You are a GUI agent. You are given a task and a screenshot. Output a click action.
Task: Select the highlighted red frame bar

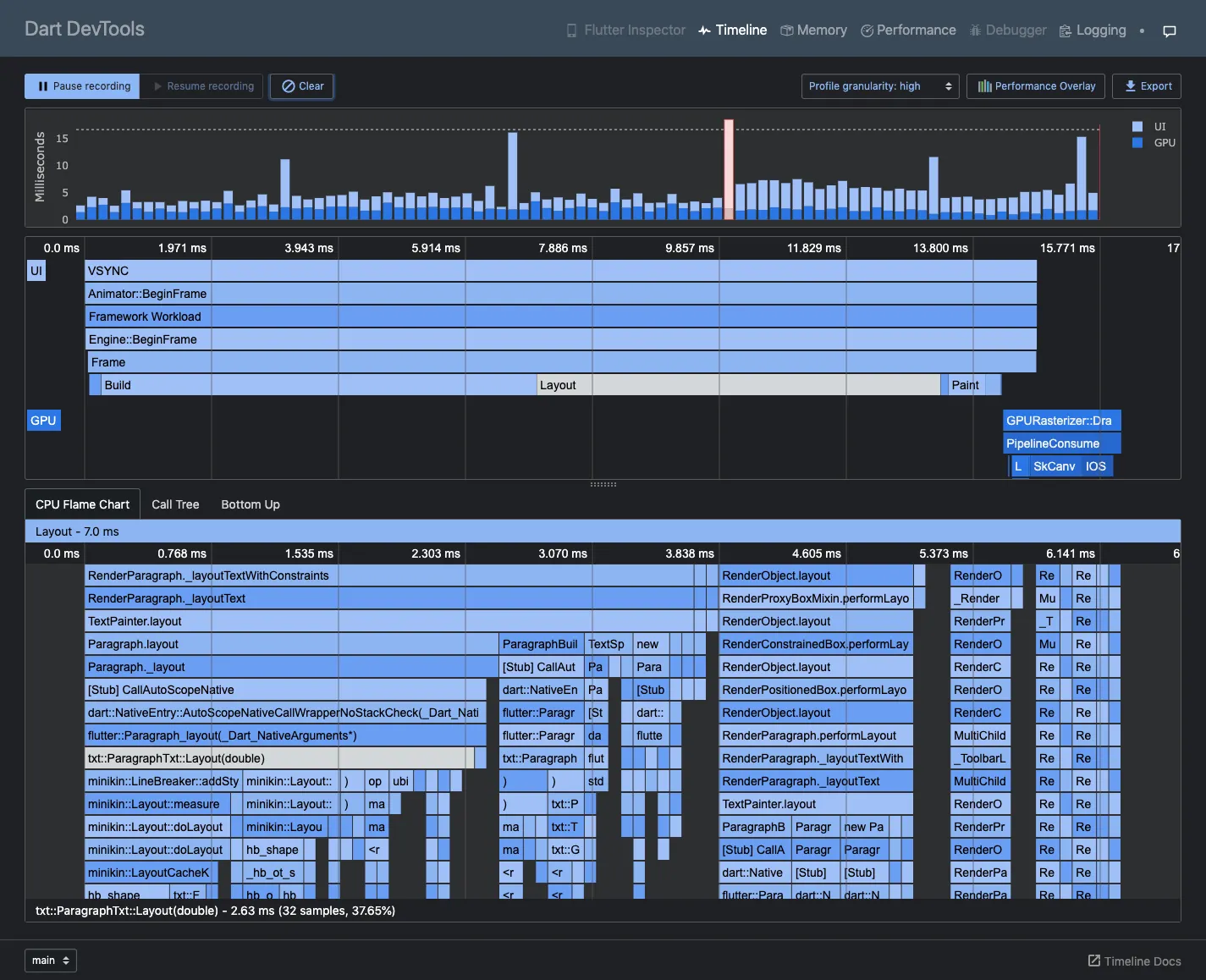pos(729,169)
